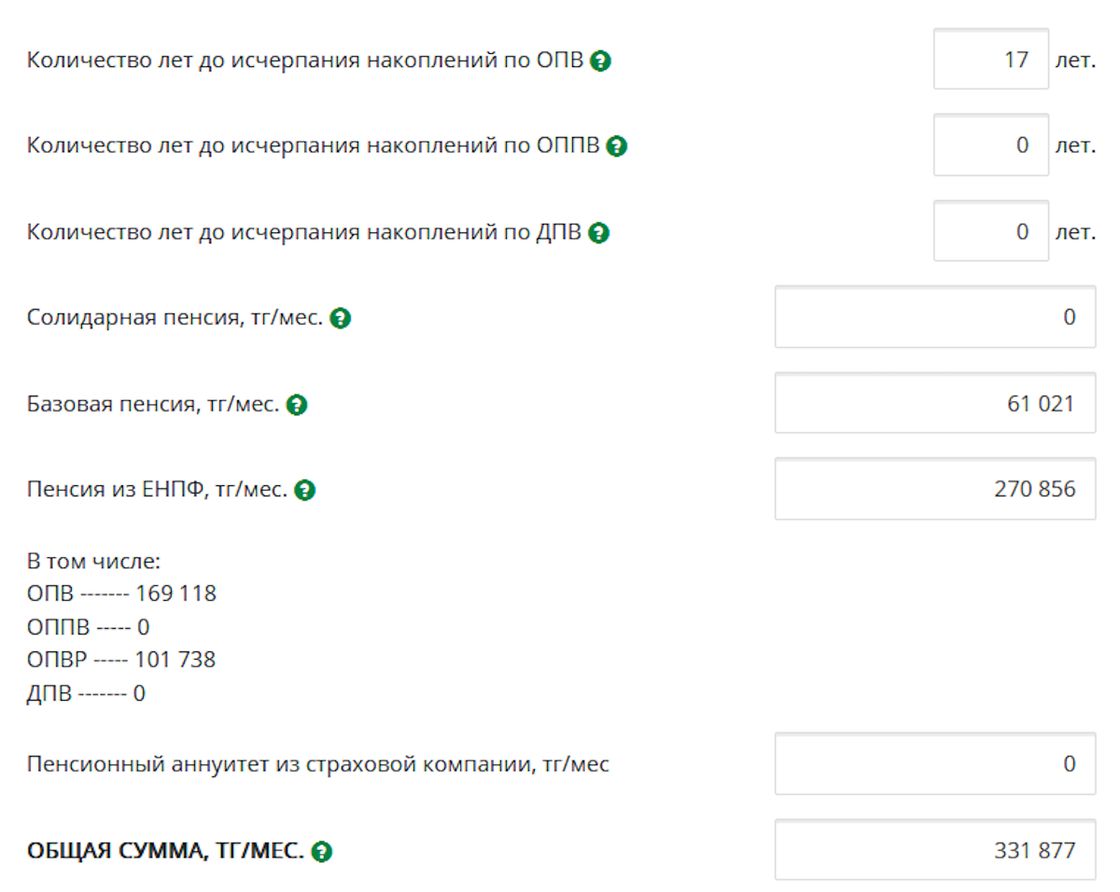The image size is (1120, 892).
Task: Select ОПВ years field showing 17
Action: click(x=991, y=59)
